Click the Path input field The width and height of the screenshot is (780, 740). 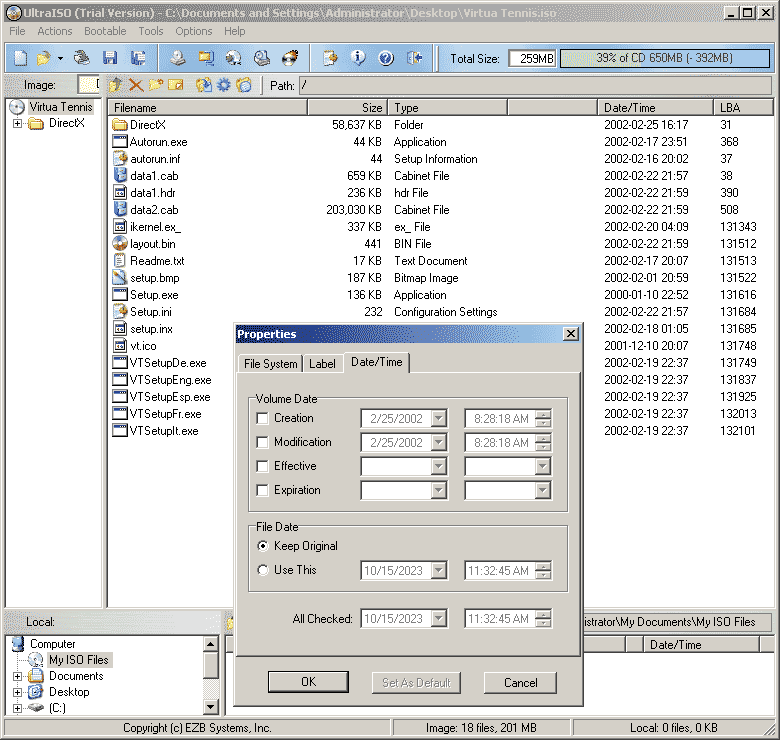click(535, 85)
